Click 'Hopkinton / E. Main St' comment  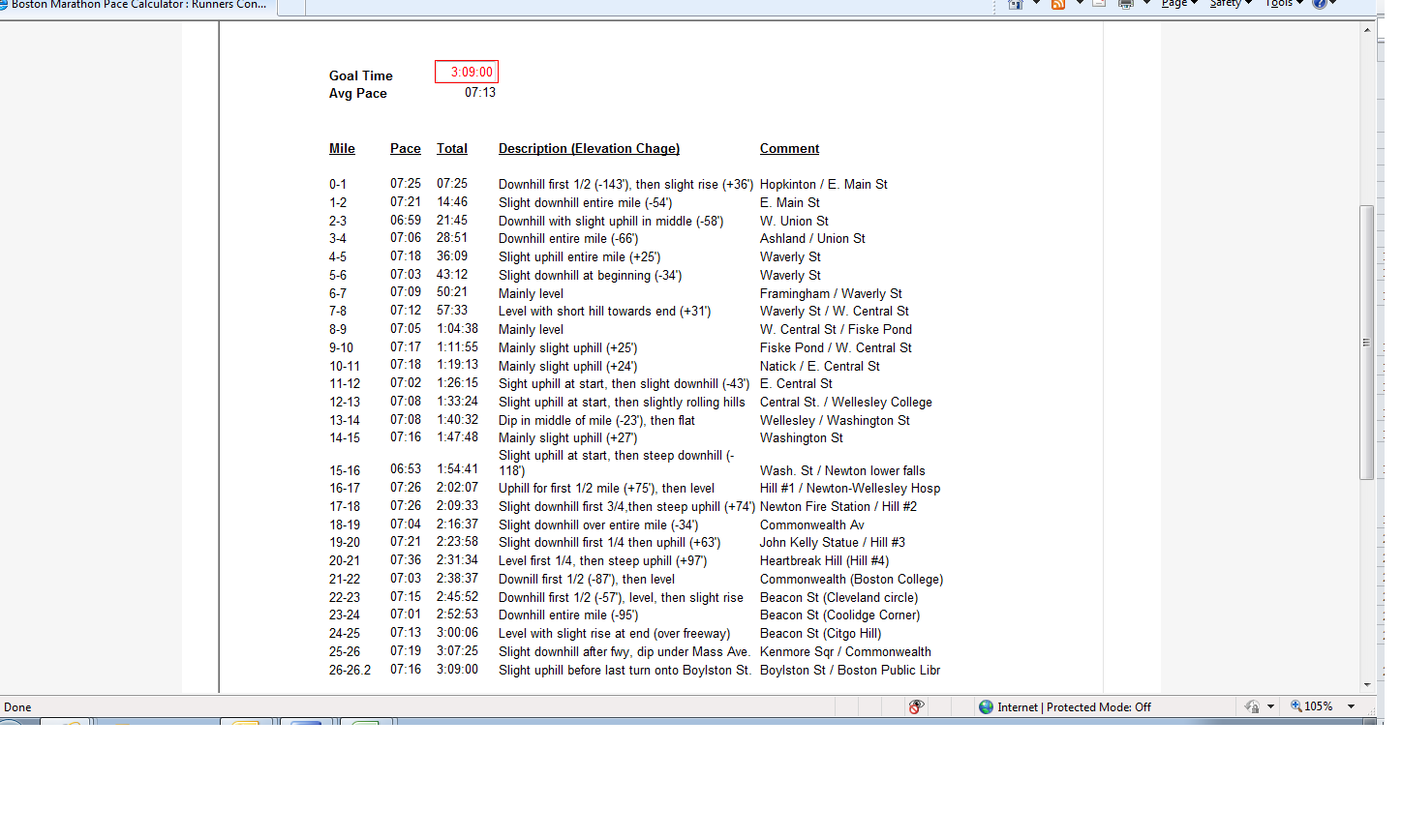(x=824, y=184)
